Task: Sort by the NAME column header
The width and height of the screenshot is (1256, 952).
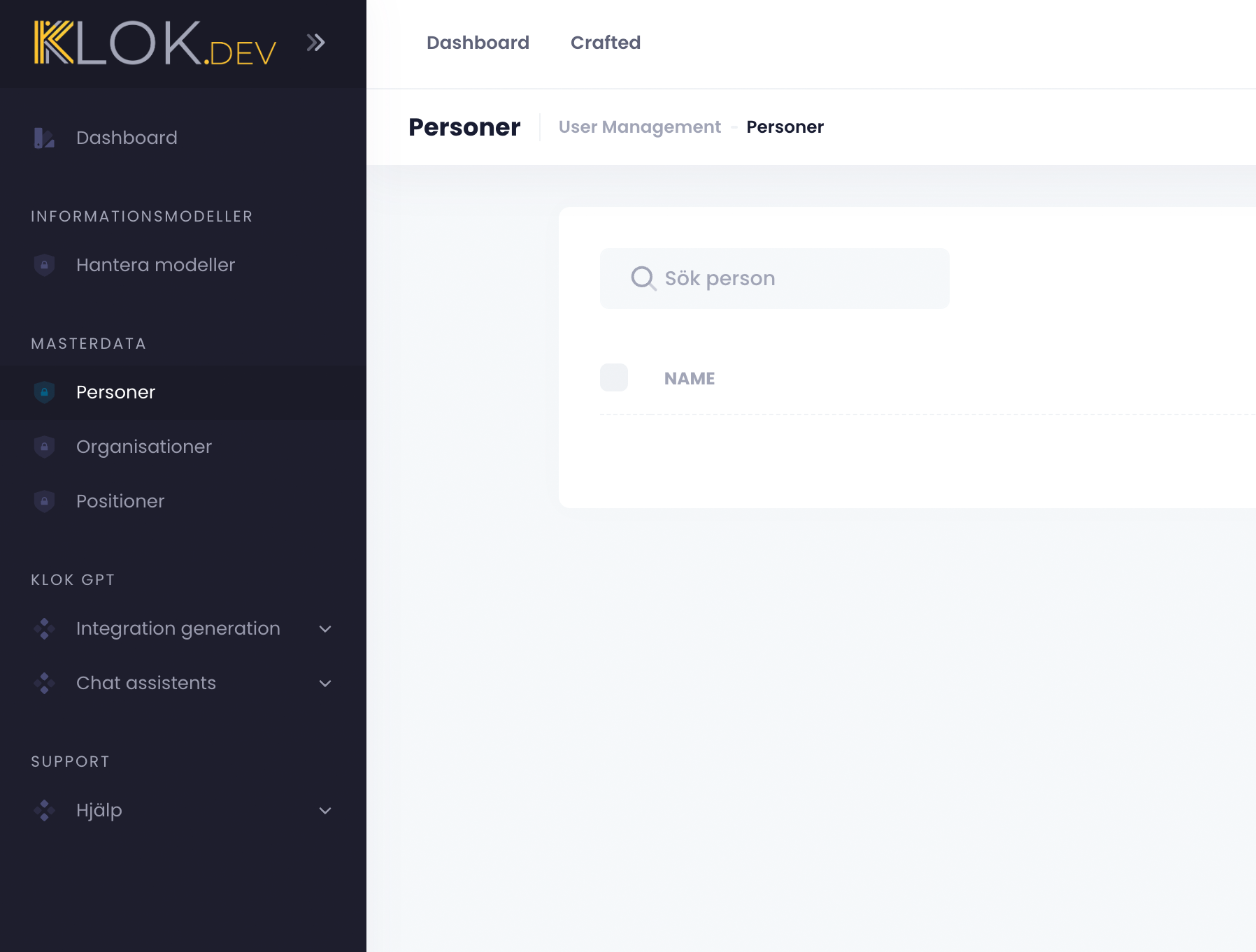Action: (x=689, y=378)
